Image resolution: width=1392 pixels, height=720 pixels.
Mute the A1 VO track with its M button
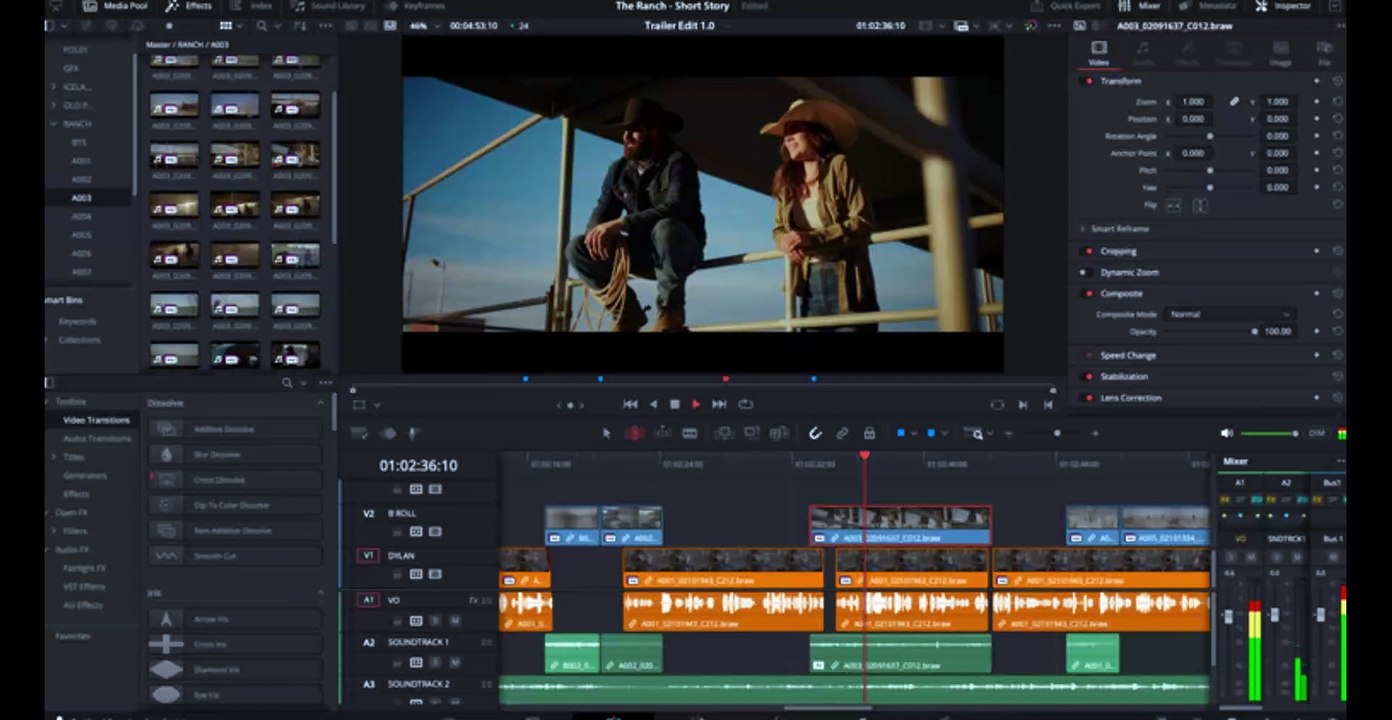point(454,620)
